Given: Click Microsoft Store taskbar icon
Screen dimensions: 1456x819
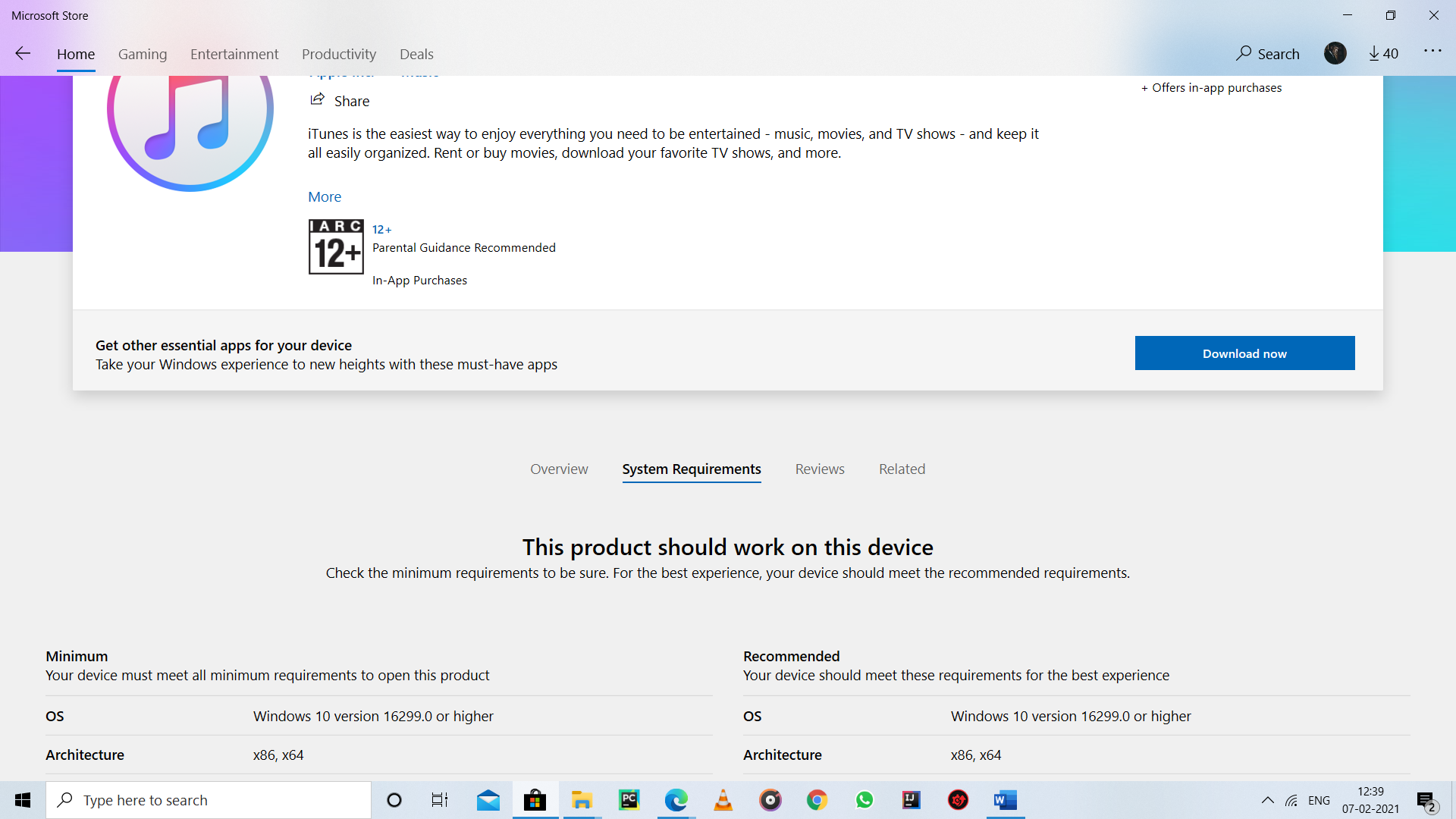Looking at the screenshot, I should [x=535, y=800].
